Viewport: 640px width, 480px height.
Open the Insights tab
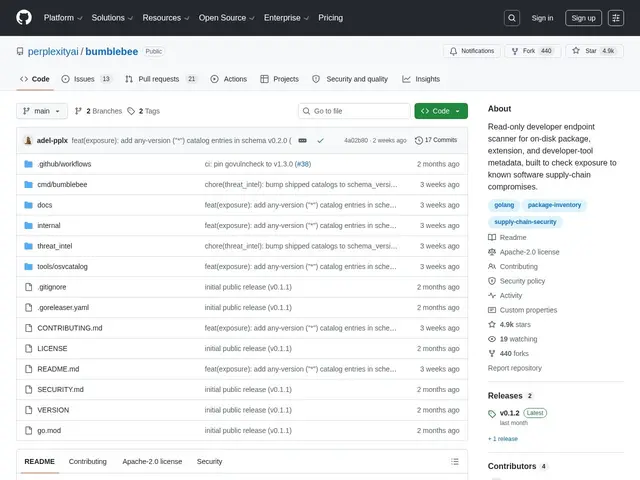421,79
